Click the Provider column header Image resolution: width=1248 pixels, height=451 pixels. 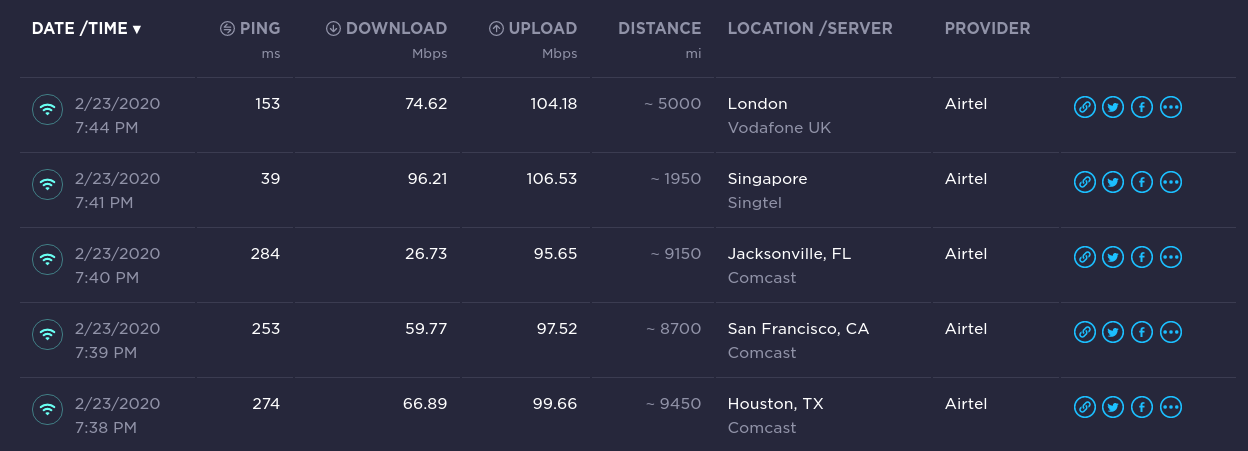(987, 28)
